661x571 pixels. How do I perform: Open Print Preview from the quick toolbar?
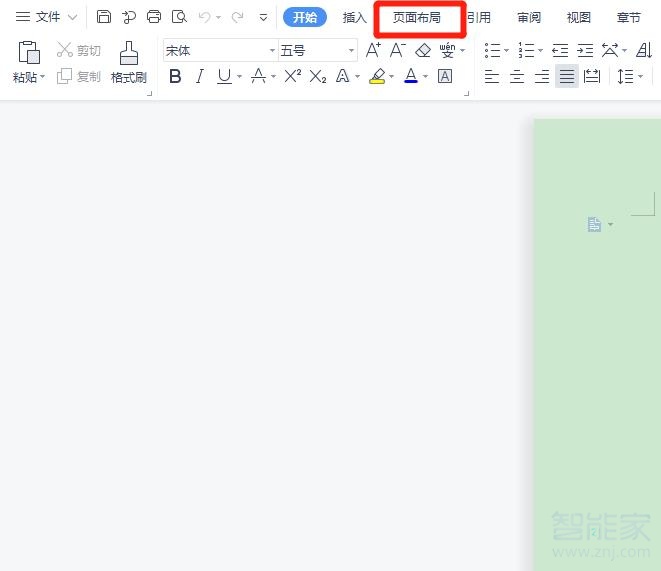pyautogui.click(x=179, y=17)
